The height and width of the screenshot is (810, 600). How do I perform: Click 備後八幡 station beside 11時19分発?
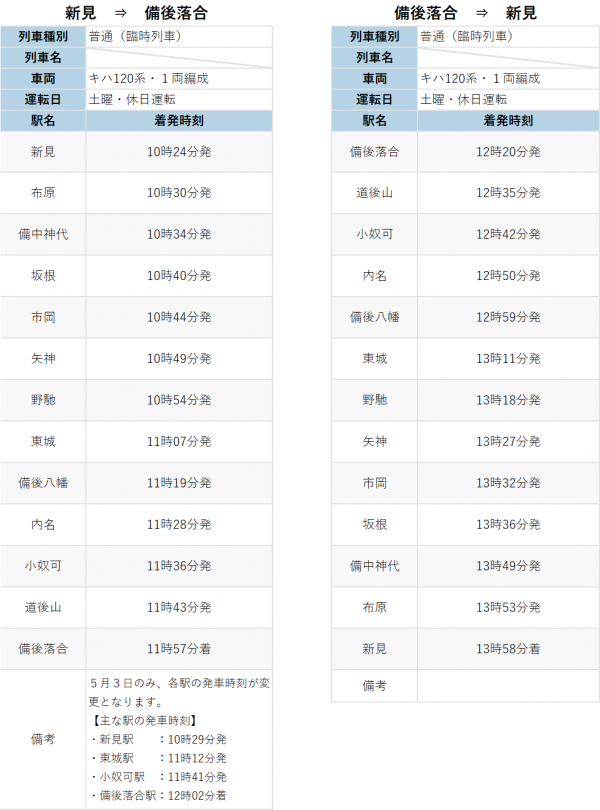[x=43, y=483]
